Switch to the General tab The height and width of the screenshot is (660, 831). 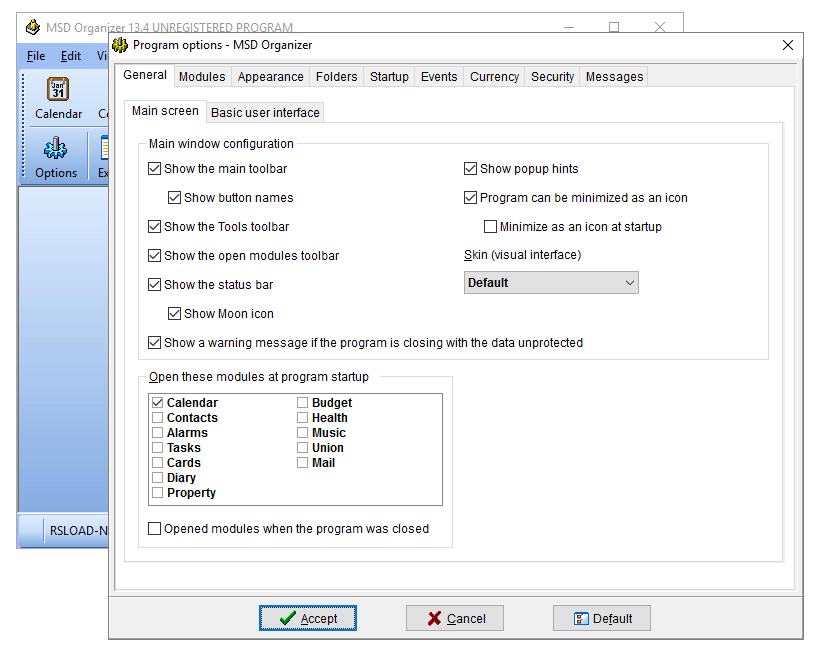coord(145,75)
